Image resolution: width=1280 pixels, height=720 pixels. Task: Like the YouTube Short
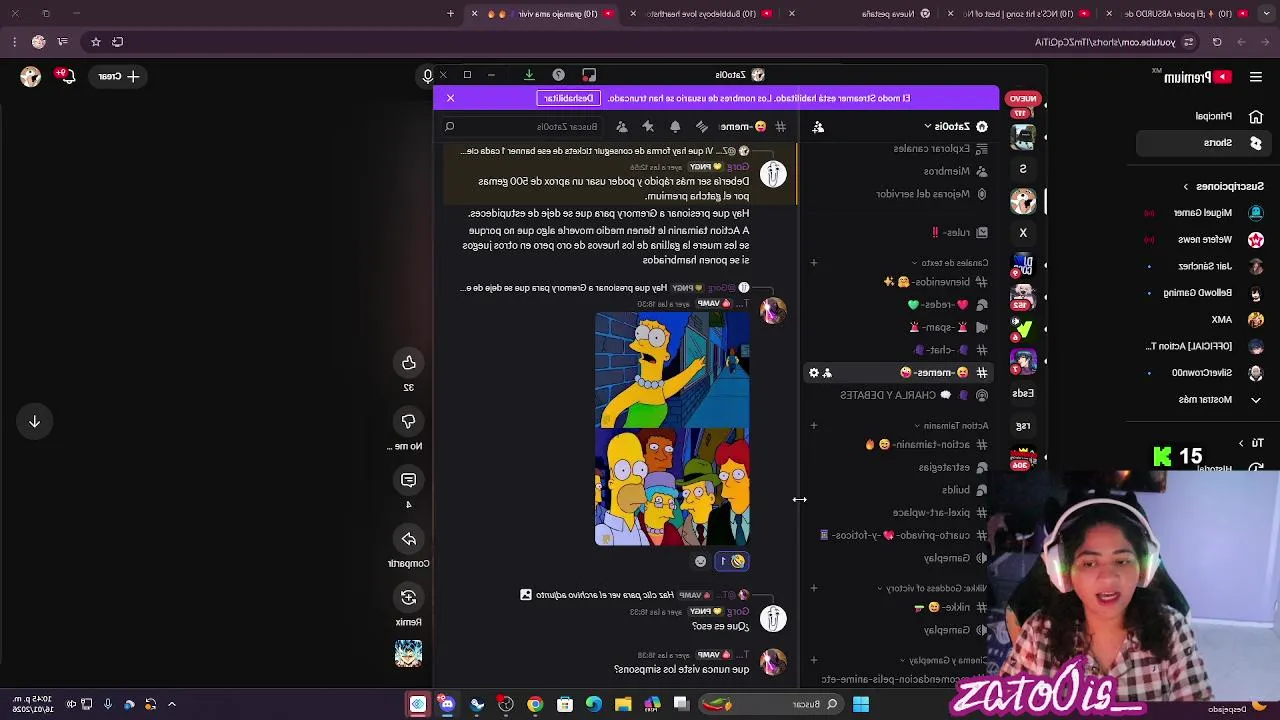click(408, 363)
